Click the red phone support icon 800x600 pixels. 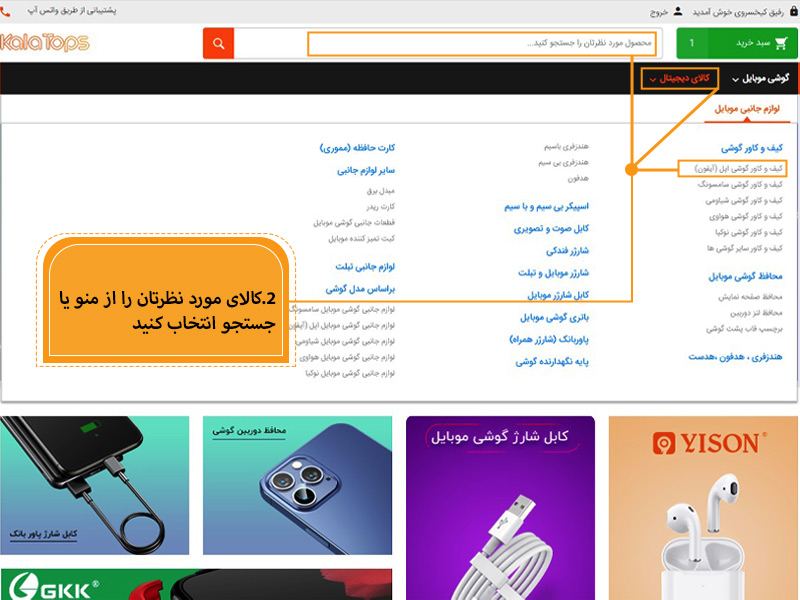(8, 11)
